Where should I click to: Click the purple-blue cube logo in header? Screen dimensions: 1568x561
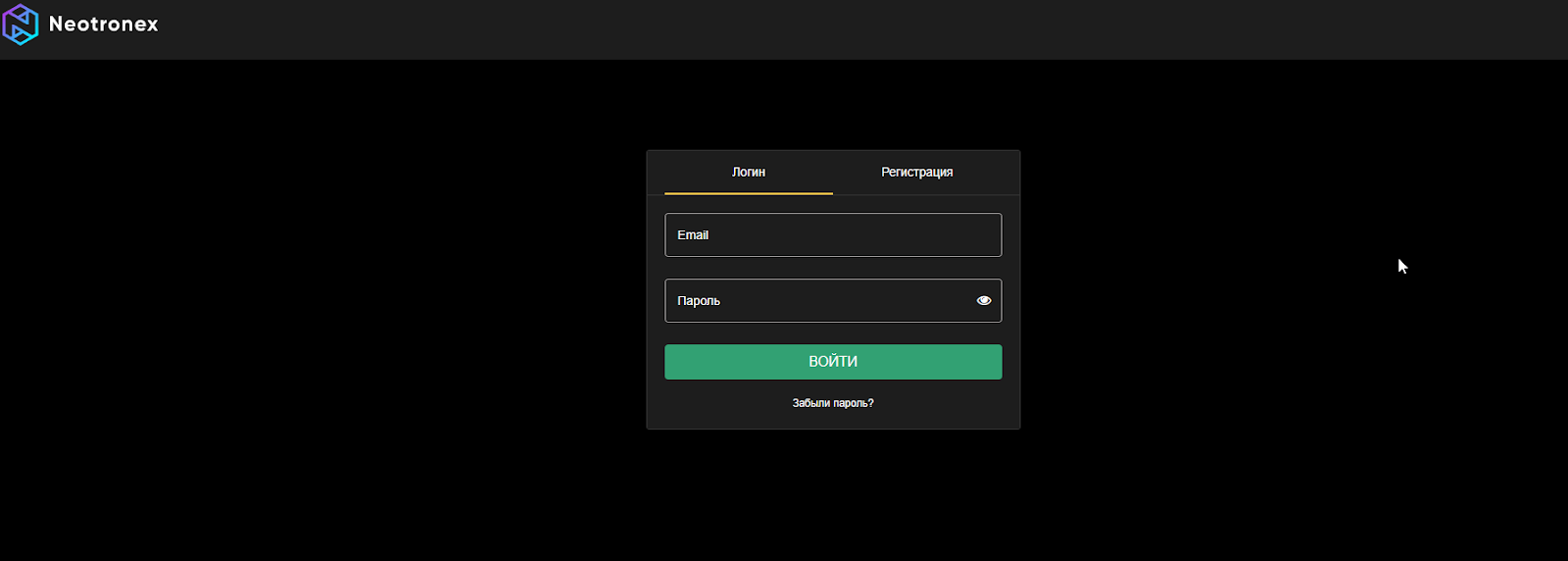(20, 25)
